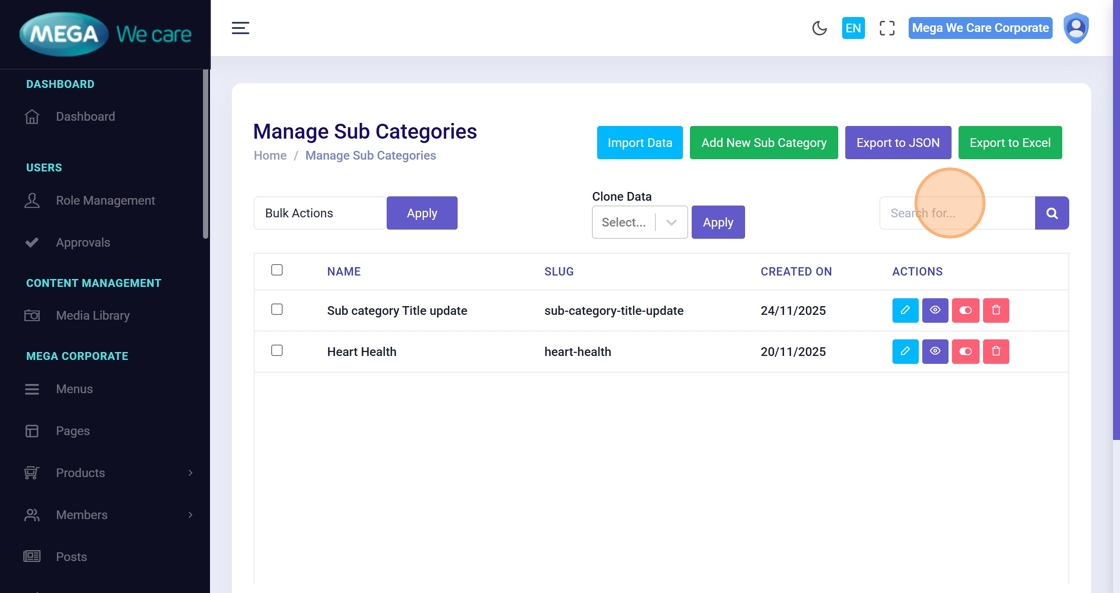Delete the Heart Health row
The width and height of the screenshot is (1120, 593).
click(996, 352)
